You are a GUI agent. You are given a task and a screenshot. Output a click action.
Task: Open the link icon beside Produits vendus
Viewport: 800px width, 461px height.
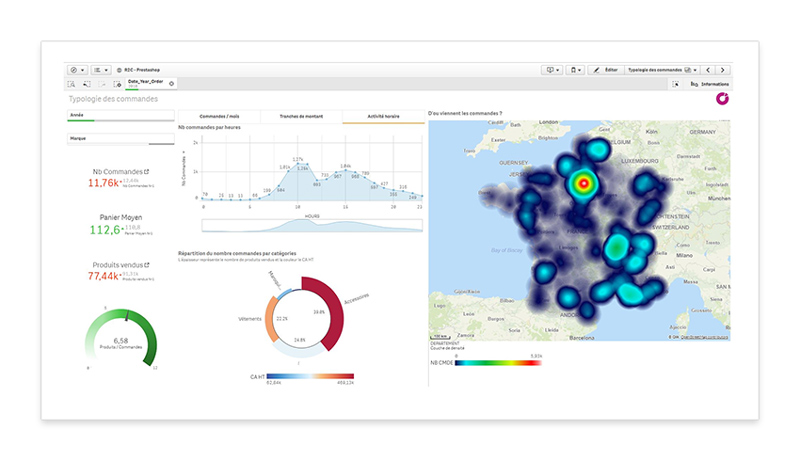pos(147,265)
